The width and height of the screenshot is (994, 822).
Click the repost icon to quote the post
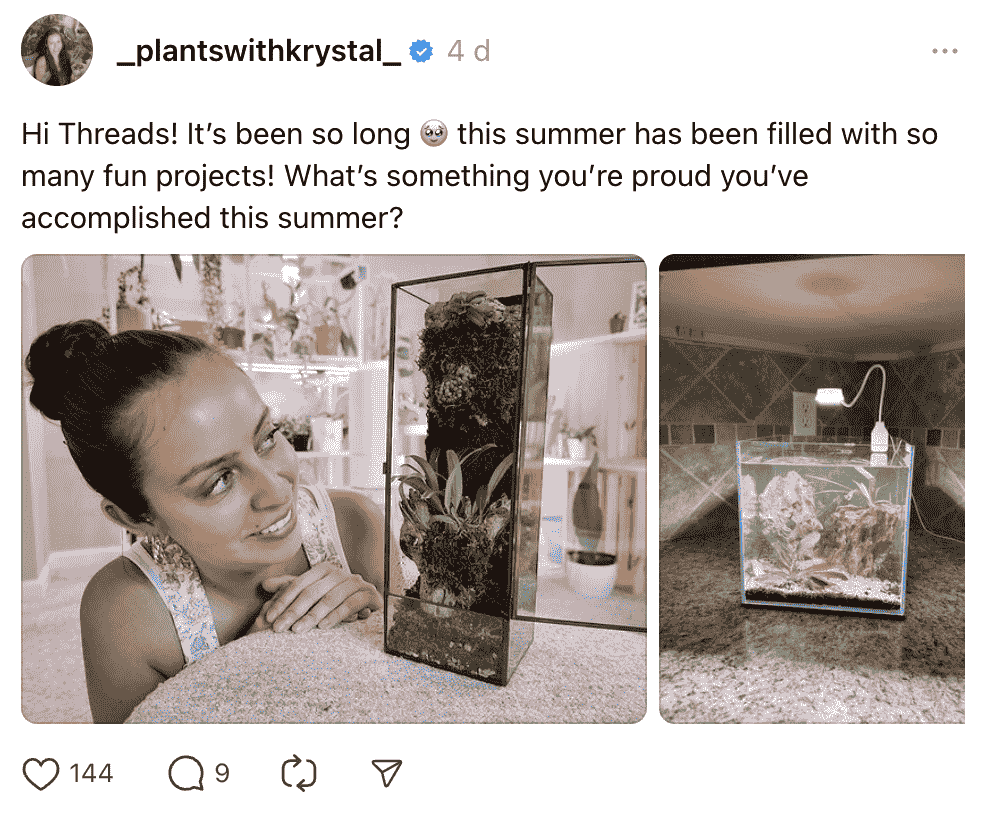299,772
